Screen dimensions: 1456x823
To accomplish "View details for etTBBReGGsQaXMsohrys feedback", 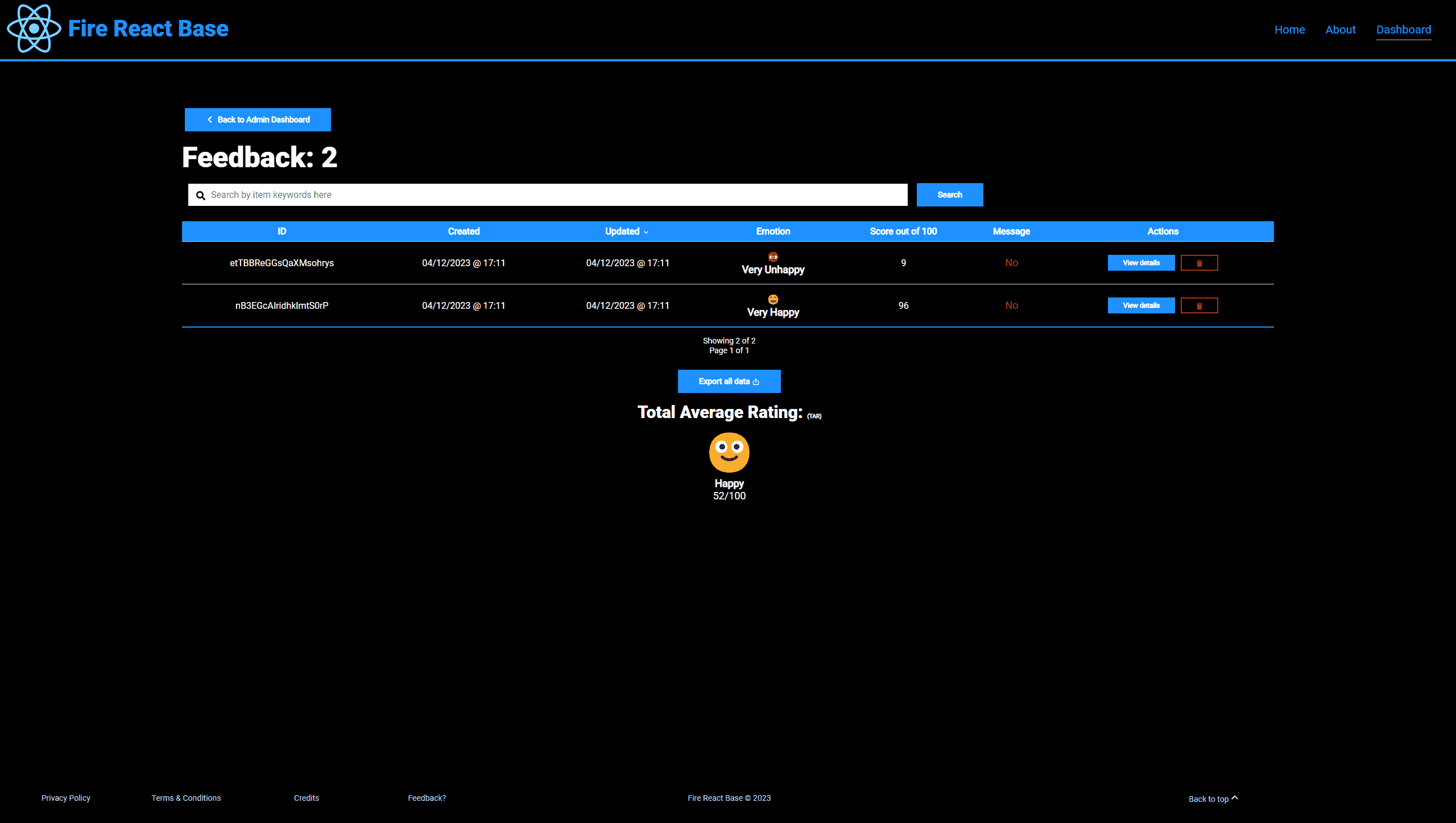I will point(1141,262).
